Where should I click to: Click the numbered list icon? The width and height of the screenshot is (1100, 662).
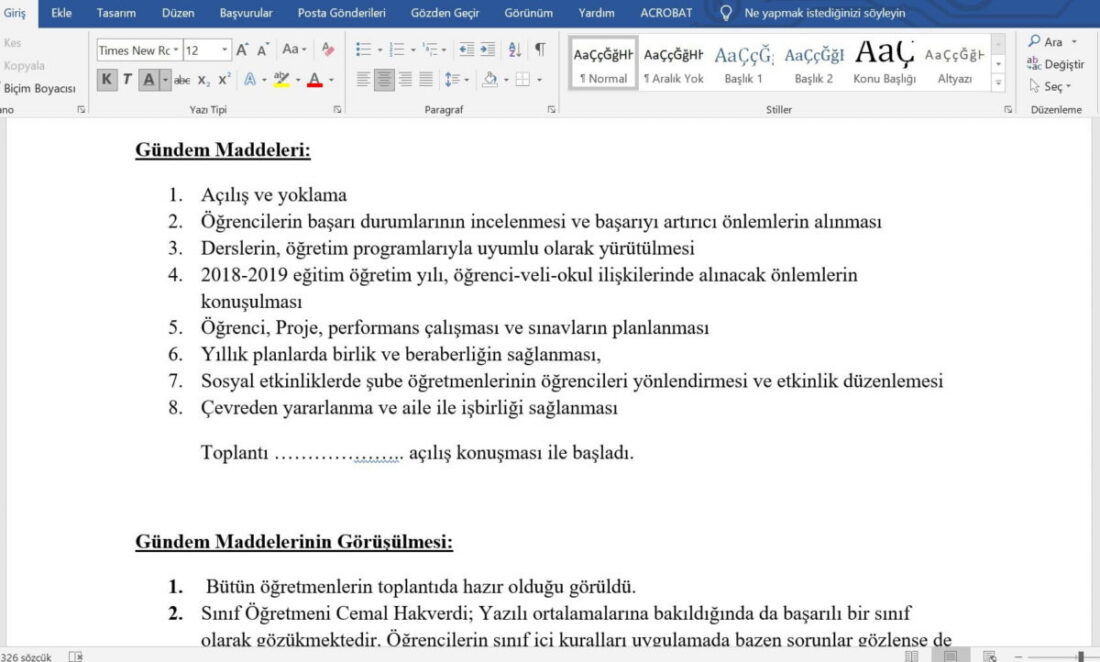click(x=397, y=49)
